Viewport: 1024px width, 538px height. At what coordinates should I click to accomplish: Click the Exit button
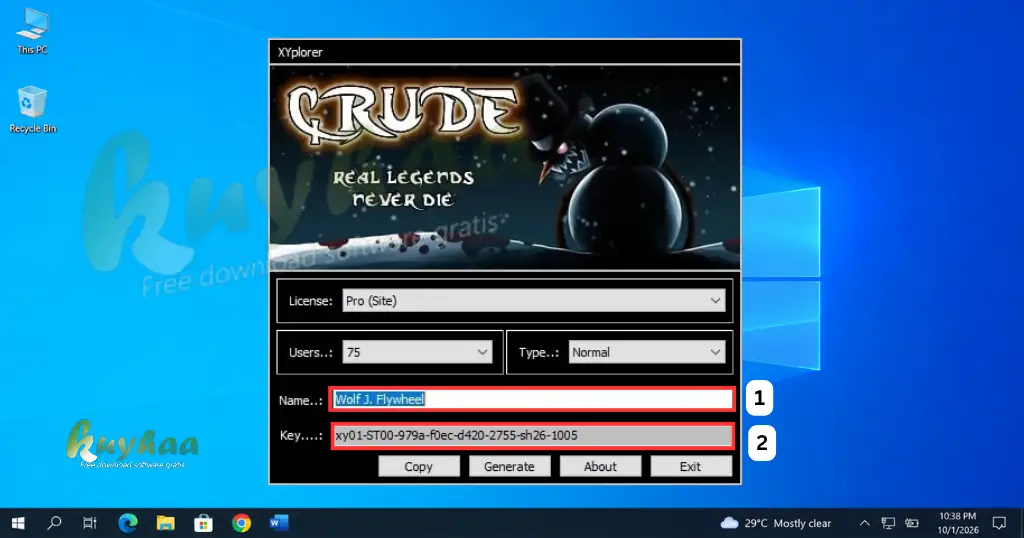click(691, 466)
